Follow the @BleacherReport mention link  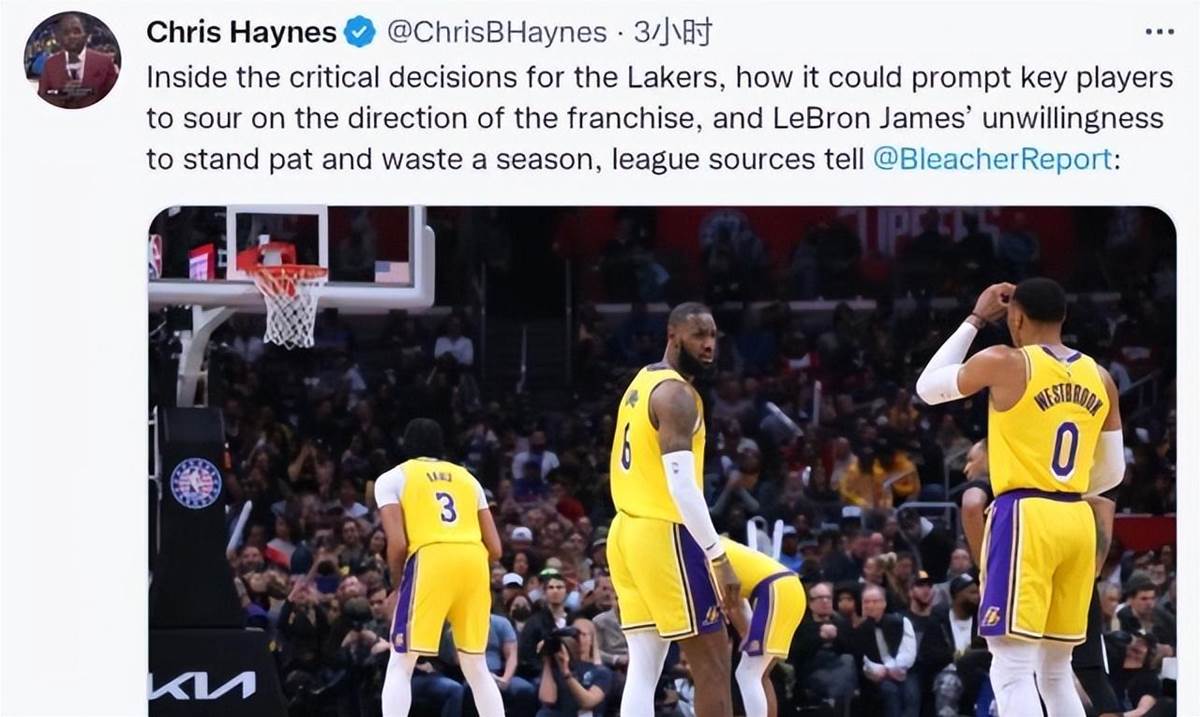click(x=992, y=159)
